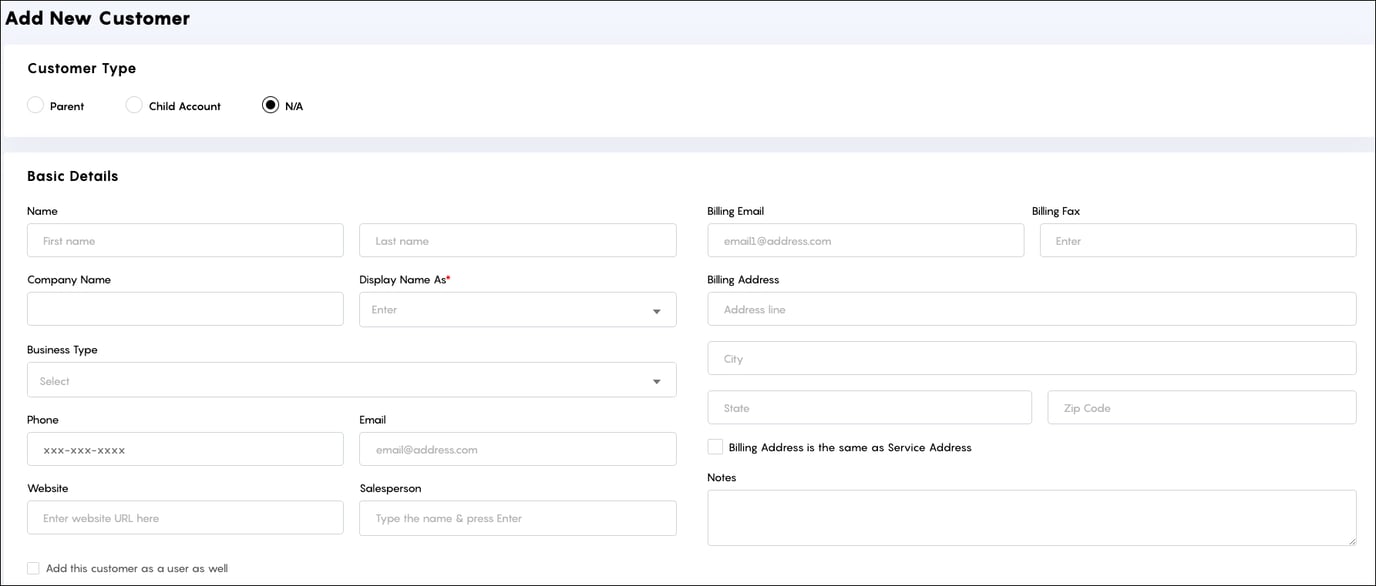
Task: Click the Business Type dropdown arrow
Action: coord(657,381)
